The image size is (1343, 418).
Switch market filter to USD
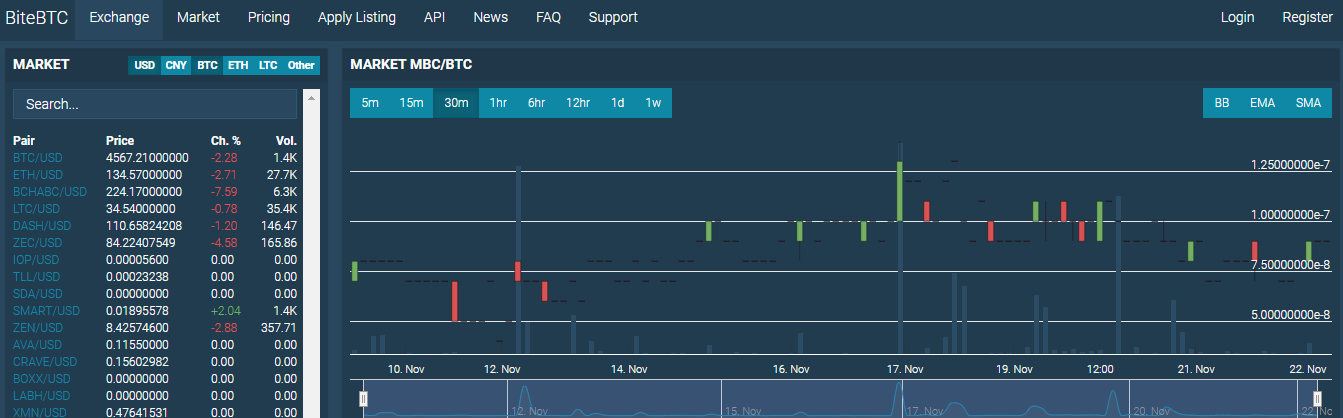point(145,65)
